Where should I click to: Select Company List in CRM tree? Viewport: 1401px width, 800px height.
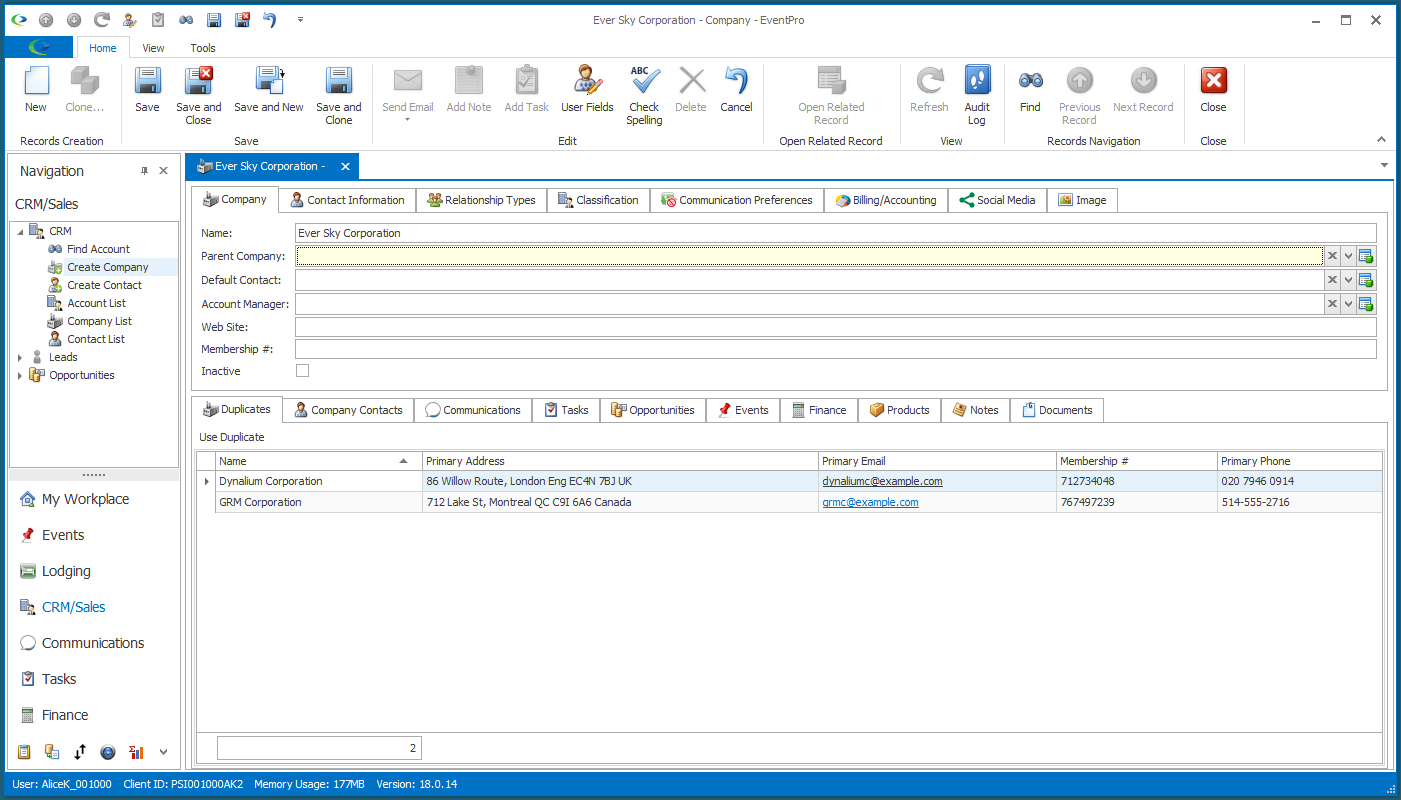tap(99, 321)
